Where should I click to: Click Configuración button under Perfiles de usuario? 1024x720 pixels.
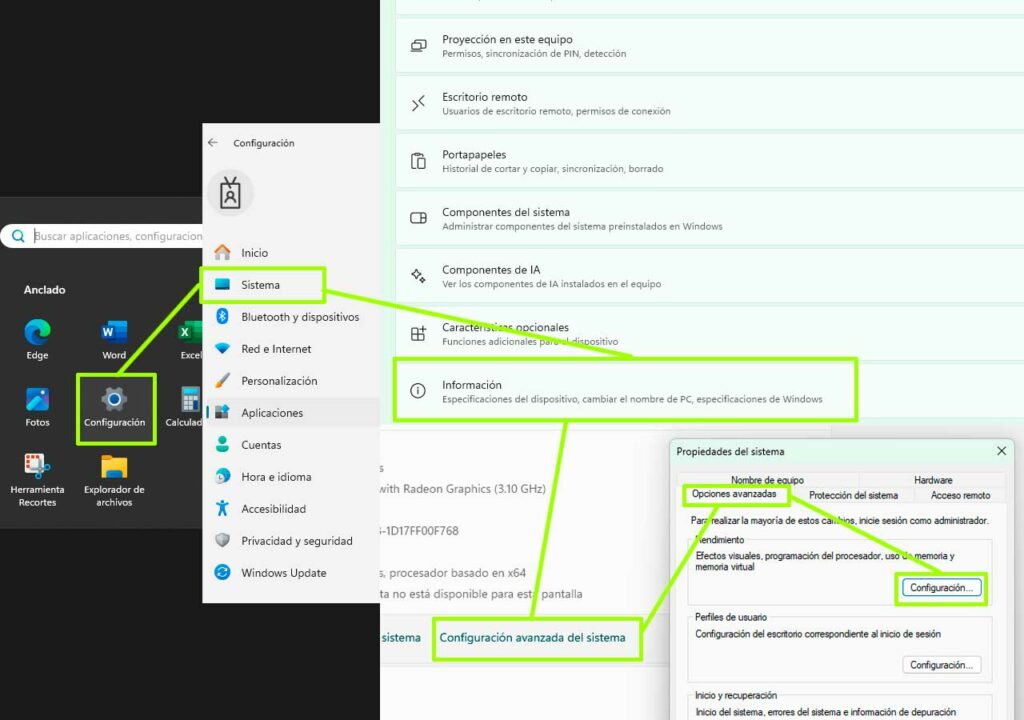[940, 665]
